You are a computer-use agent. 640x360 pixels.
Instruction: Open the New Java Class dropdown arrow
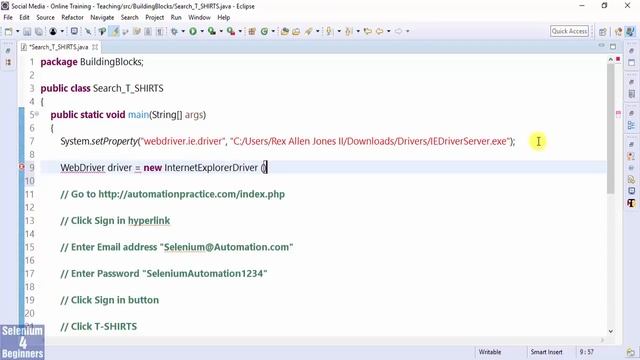pos(273,31)
